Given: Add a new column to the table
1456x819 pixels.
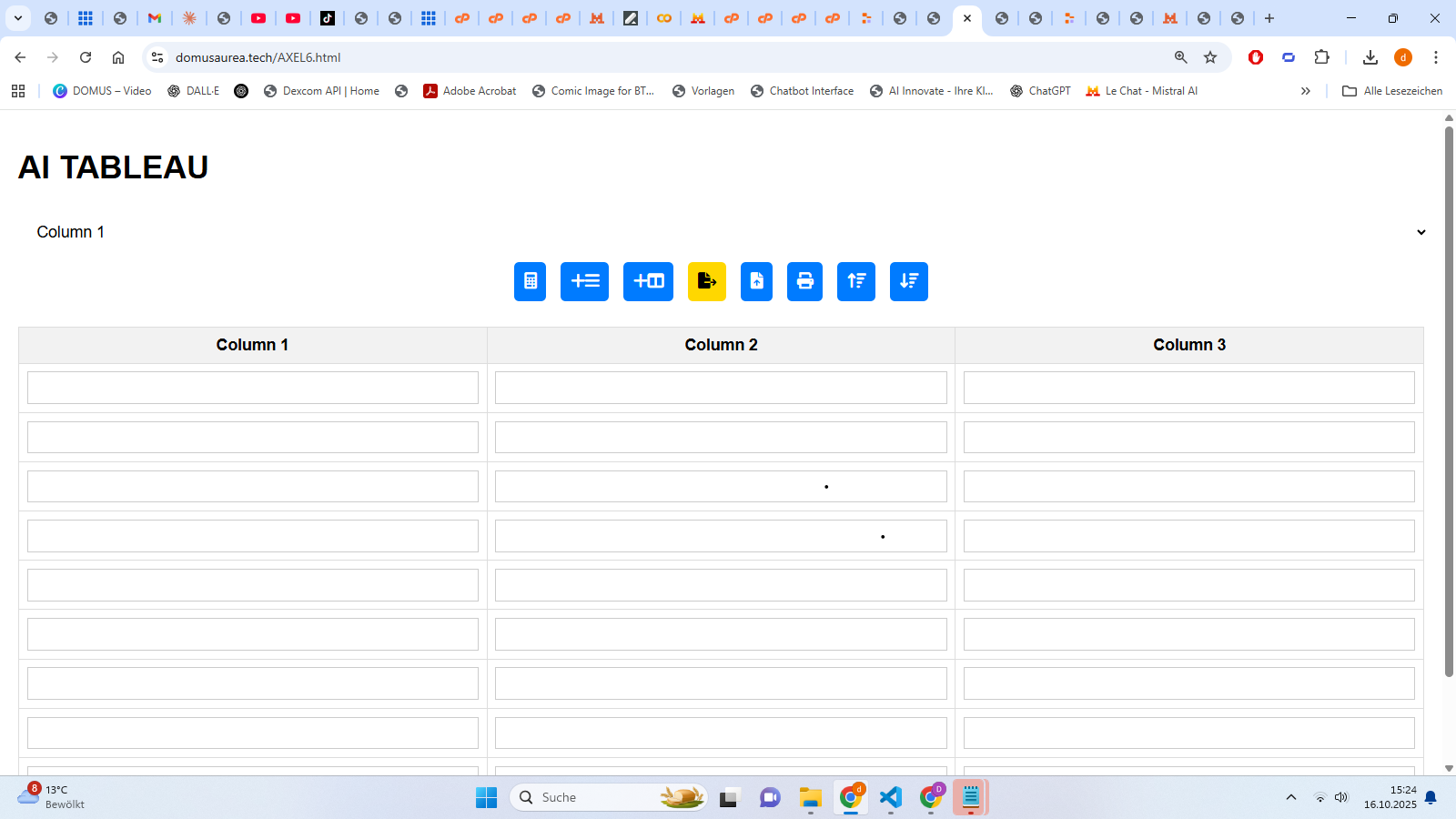Looking at the screenshot, I should point(647,281).
